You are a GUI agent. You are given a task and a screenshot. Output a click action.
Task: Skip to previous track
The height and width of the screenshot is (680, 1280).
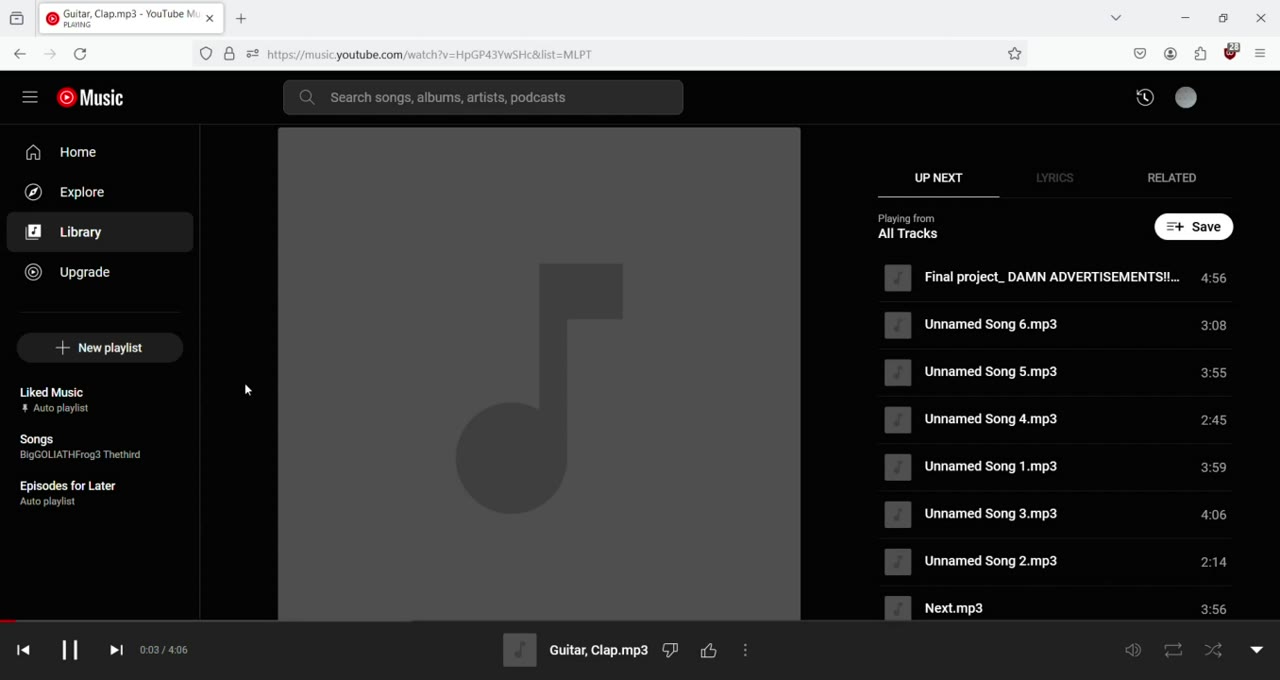pos(24,650)
